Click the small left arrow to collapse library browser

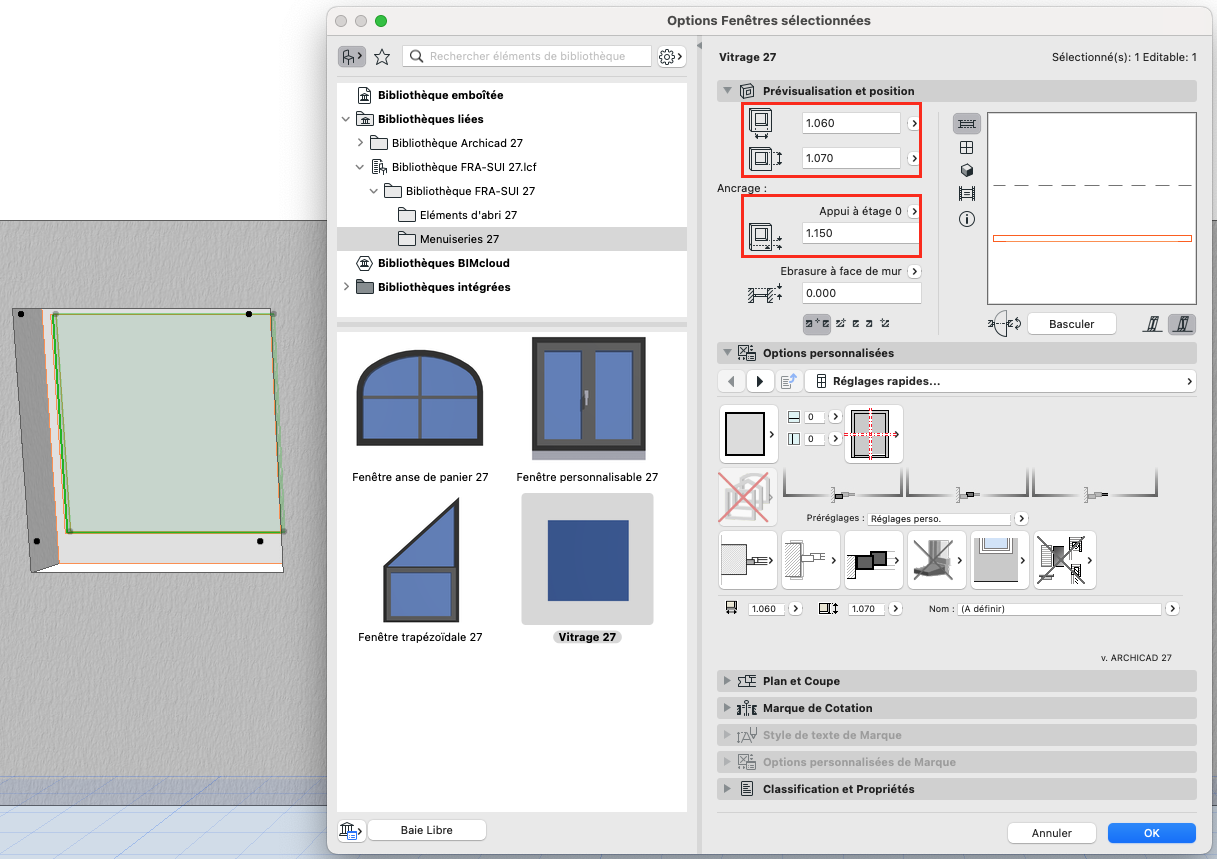[699, 45]
